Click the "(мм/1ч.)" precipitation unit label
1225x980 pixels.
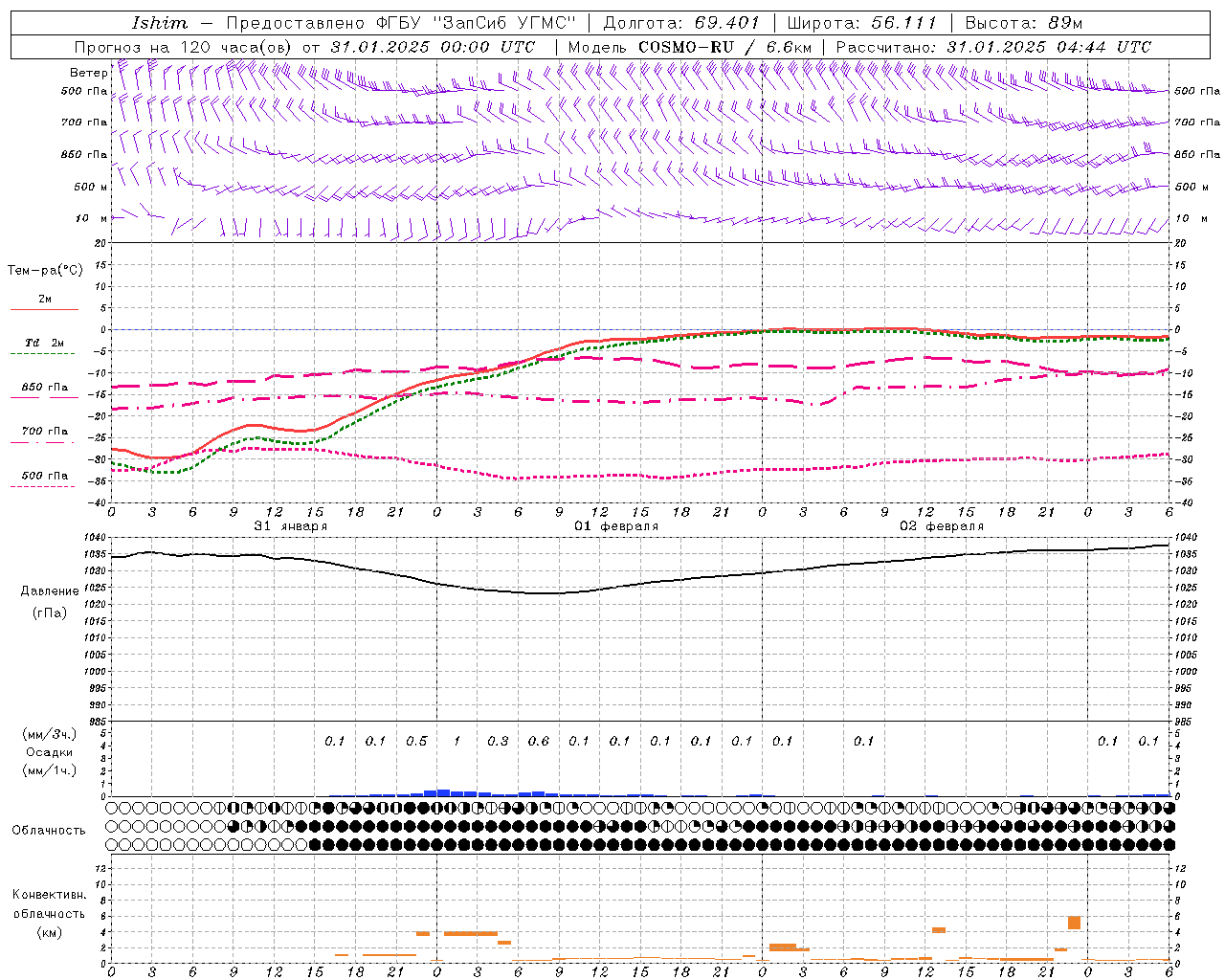[49, 770]
